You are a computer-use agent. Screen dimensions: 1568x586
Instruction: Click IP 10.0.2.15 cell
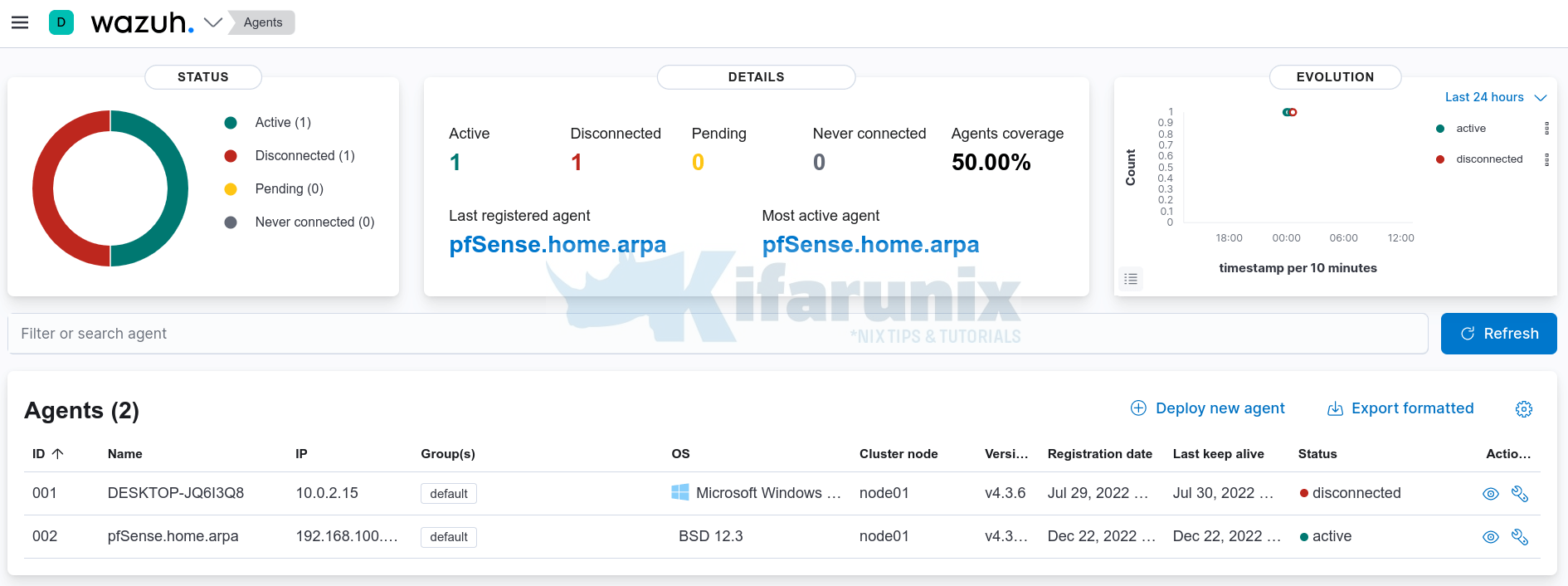click(x=327, y=493)
